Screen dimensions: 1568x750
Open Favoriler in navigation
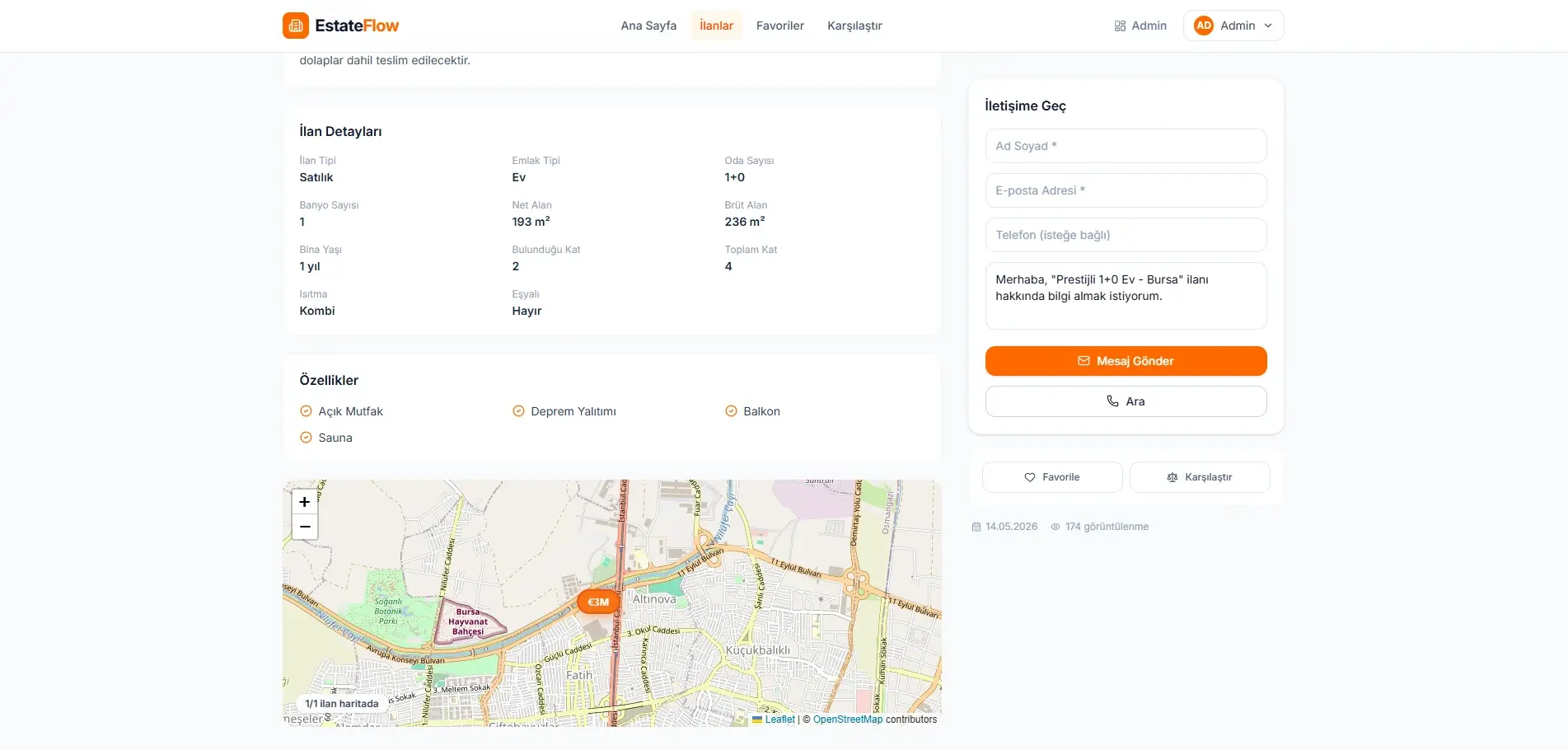pyautogui.click(x=780, y=26)
